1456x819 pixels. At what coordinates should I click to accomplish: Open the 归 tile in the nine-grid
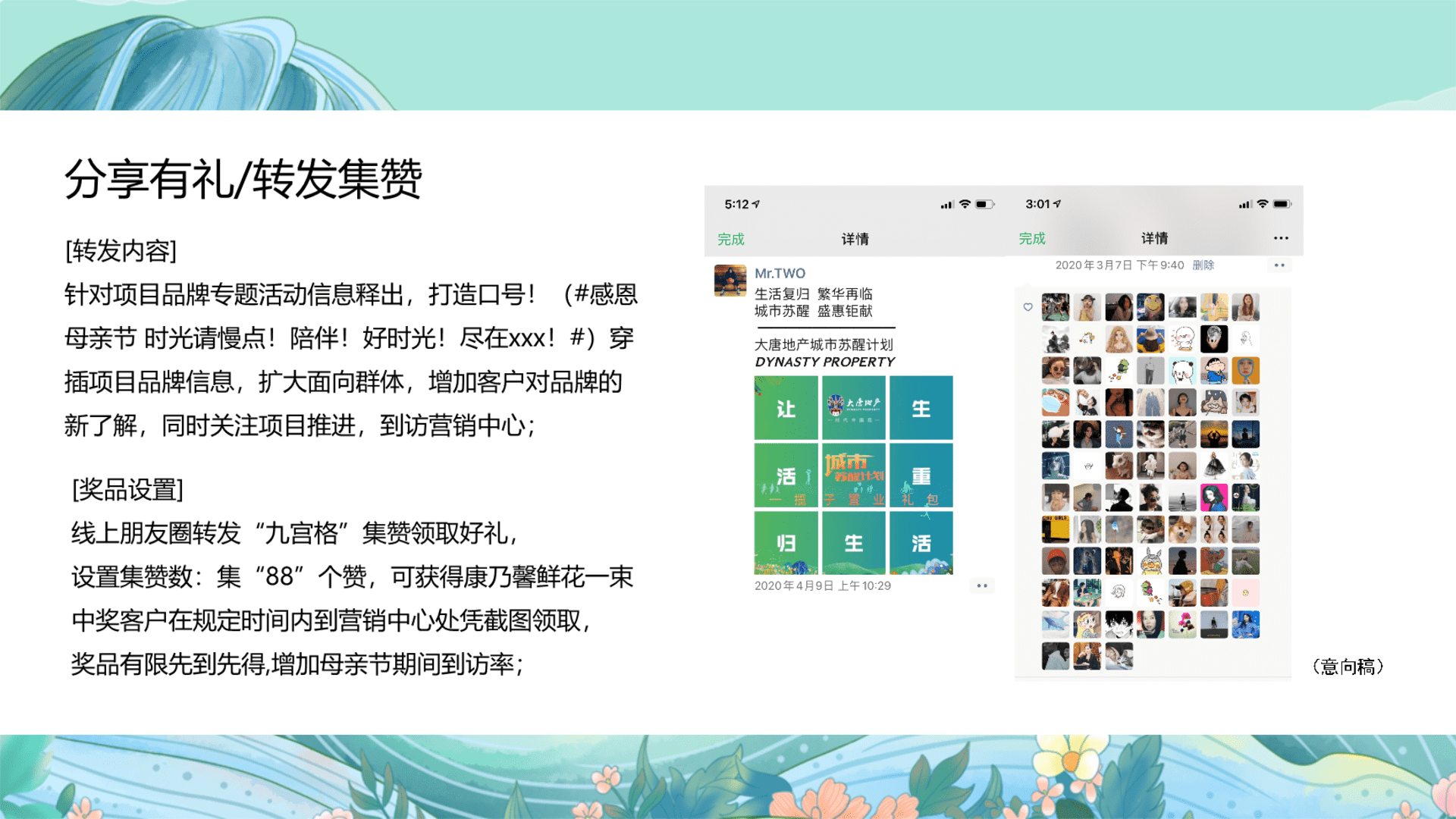click(786, 543)
